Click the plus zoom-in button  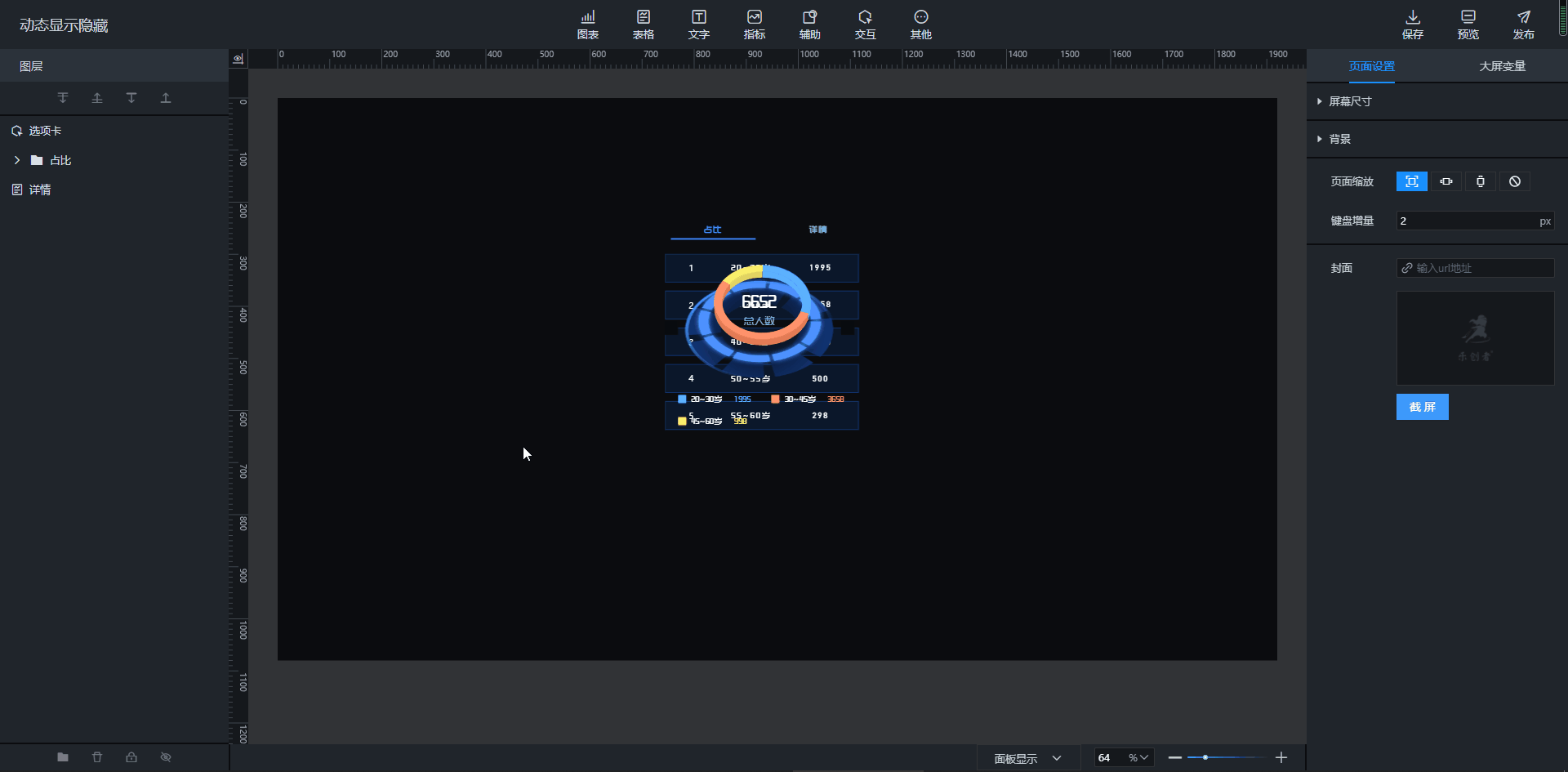click(1281, 758)
